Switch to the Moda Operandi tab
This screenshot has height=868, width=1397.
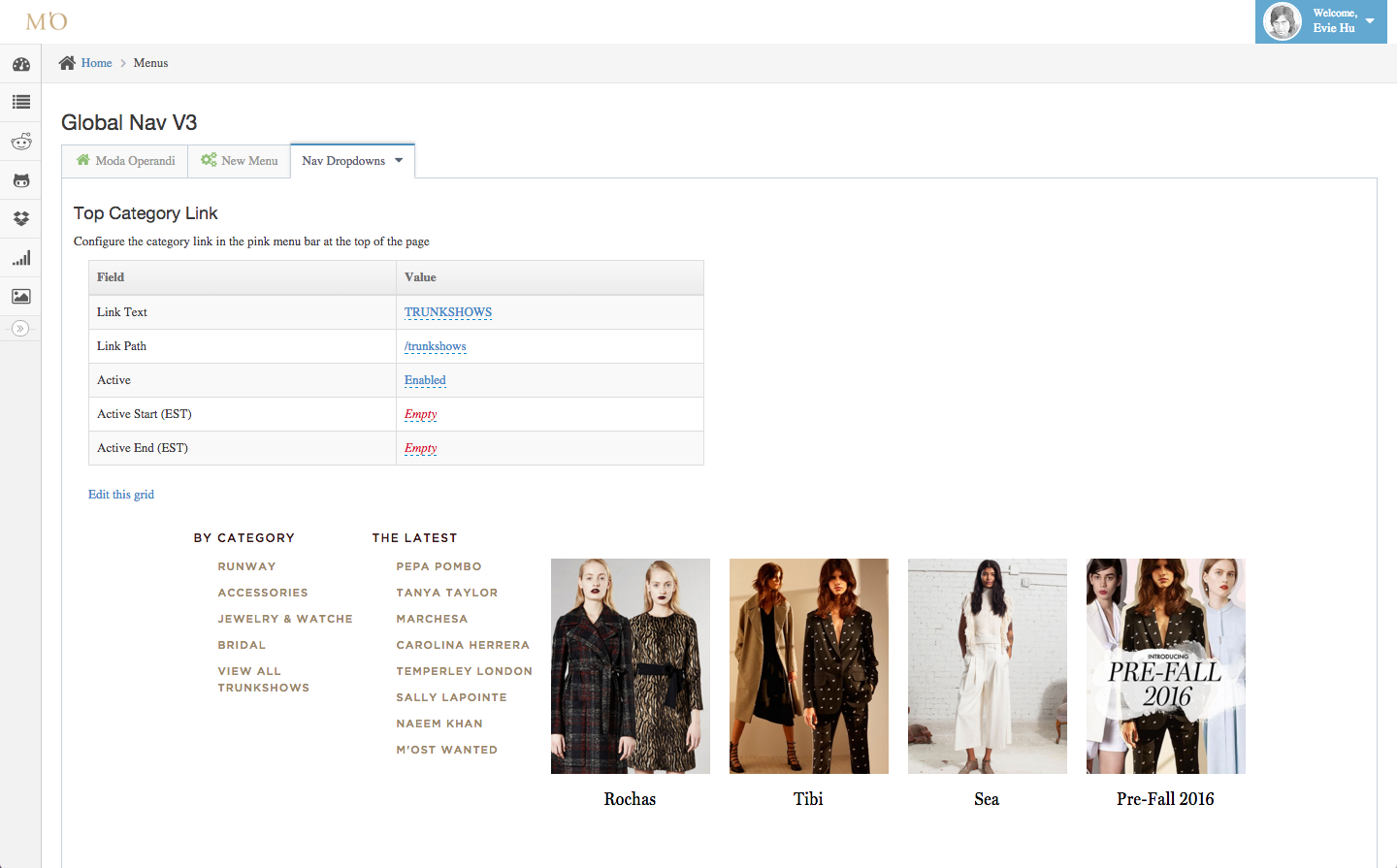click(x=125, y=161)
